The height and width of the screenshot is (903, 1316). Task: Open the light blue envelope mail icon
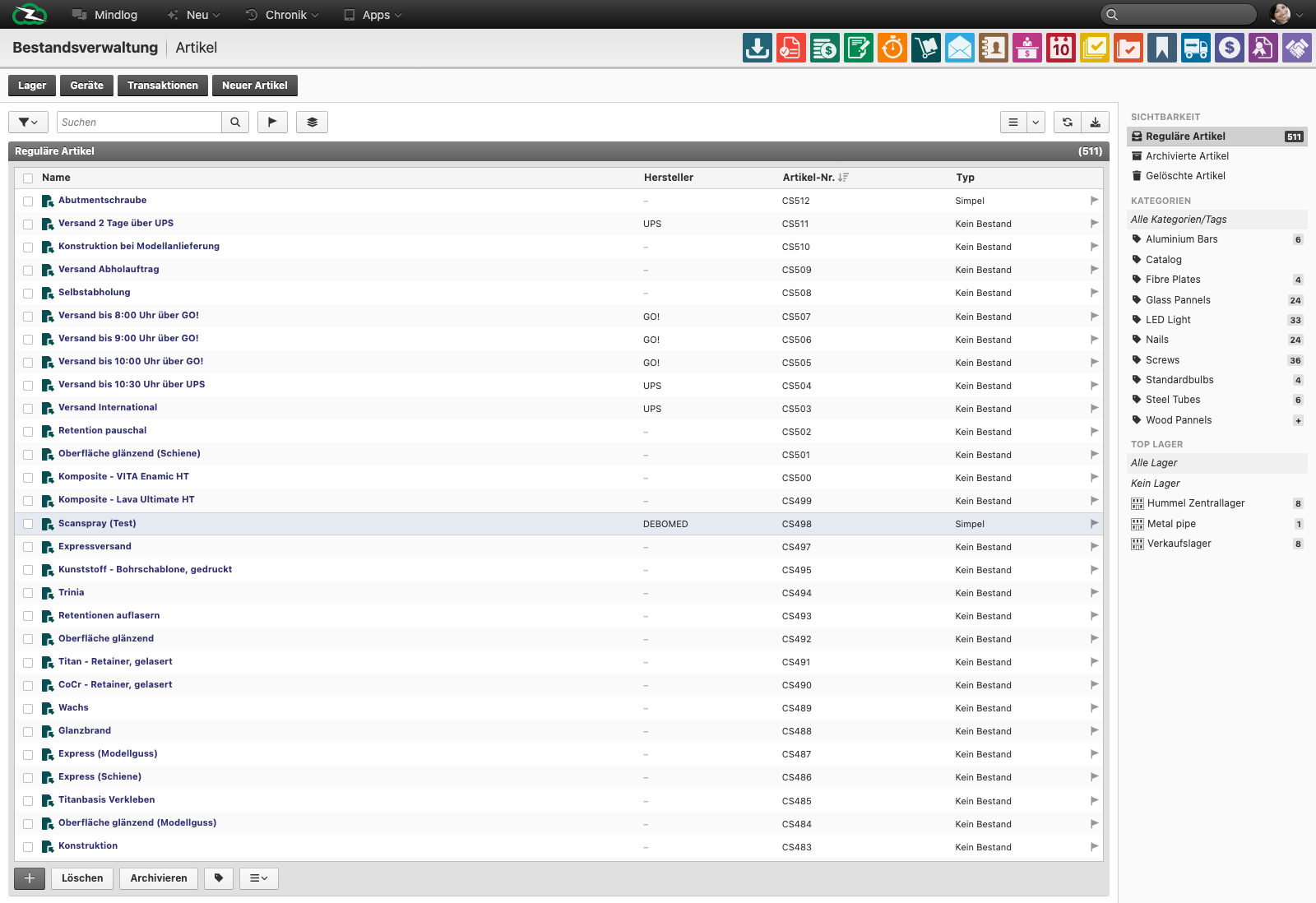pos(959,48)
